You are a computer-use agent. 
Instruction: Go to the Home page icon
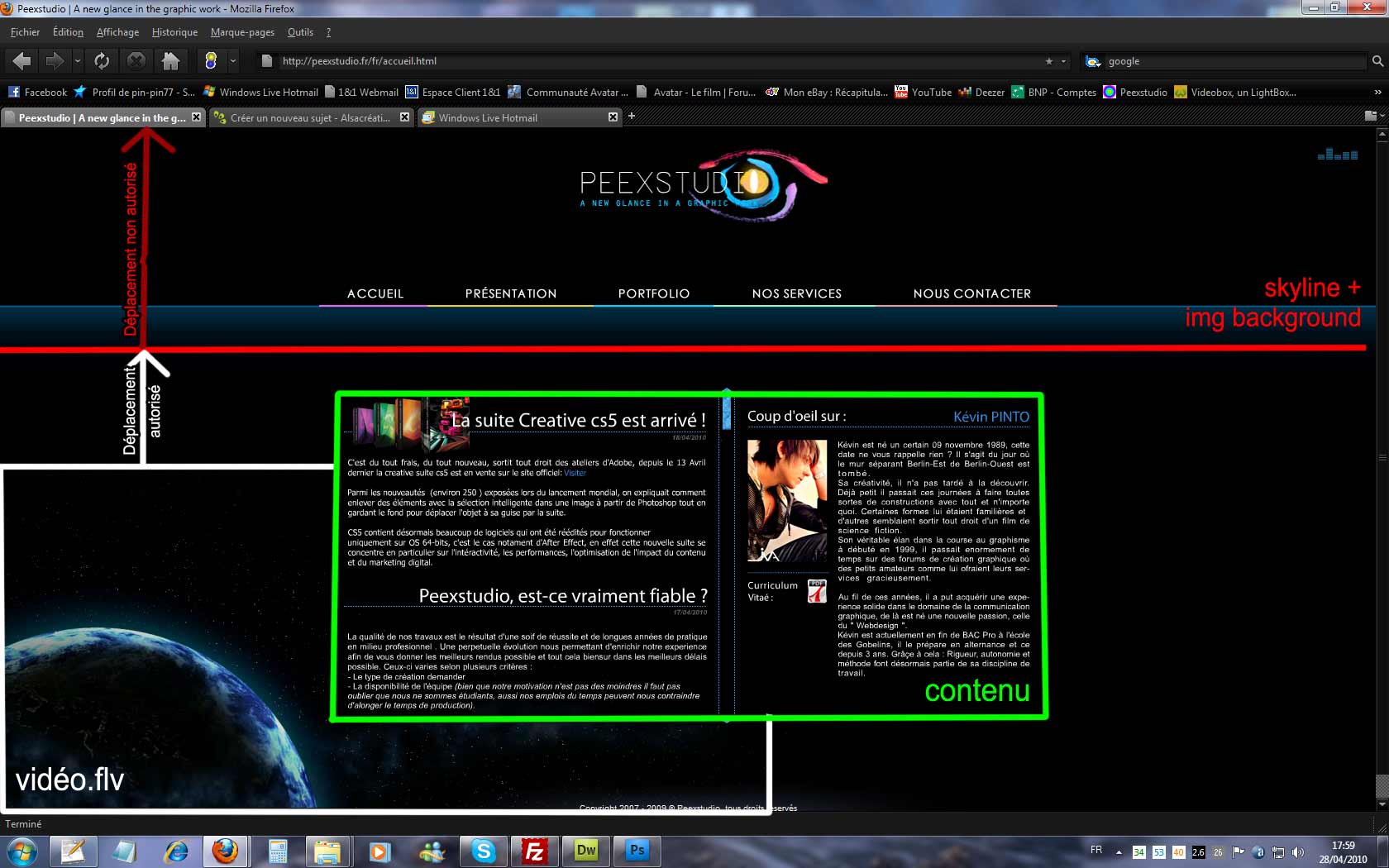point(171,61)
